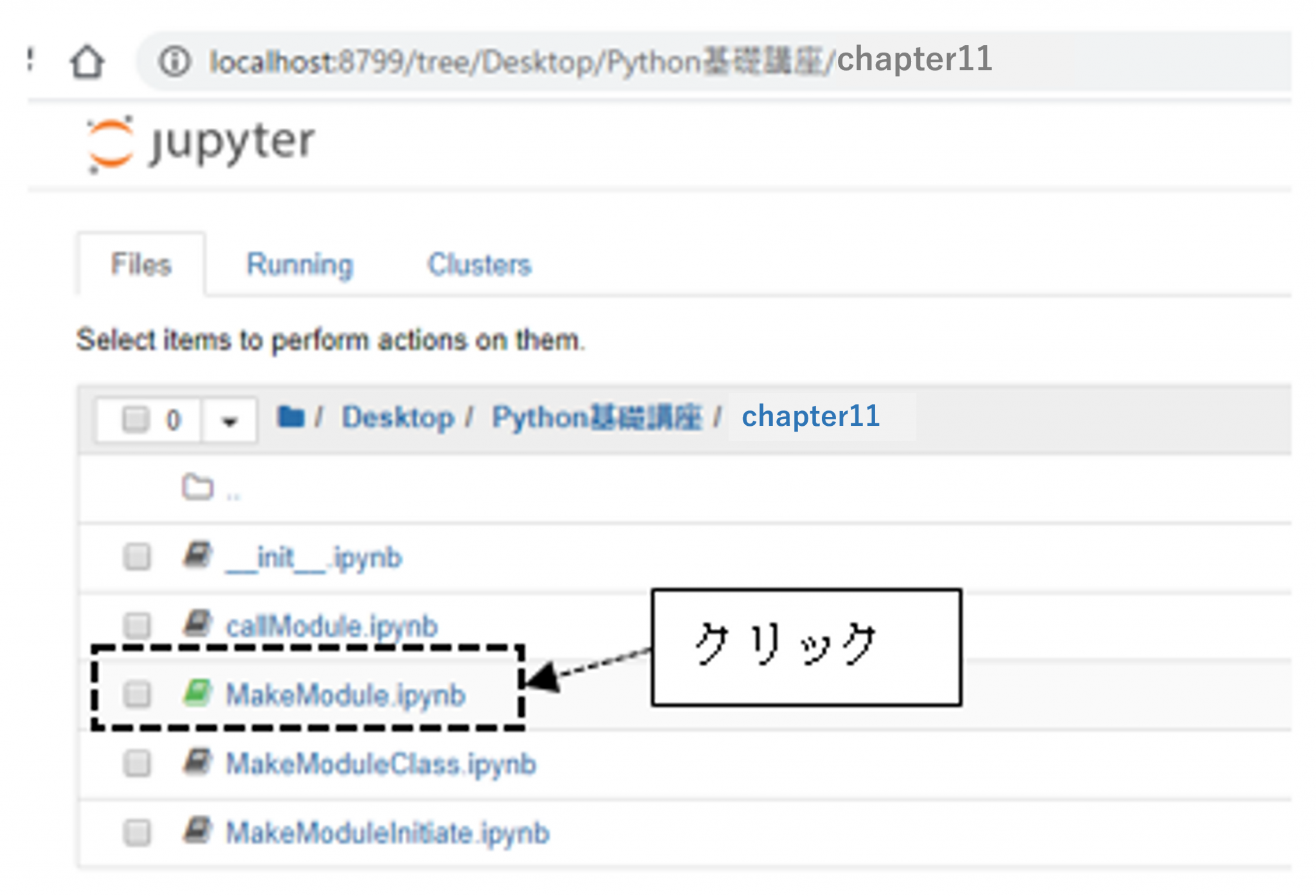This screenshot has height=896, width=1316.
Task: Select the MakeModuleInitiate.ipynb checkbox
Action: (137, 832)
